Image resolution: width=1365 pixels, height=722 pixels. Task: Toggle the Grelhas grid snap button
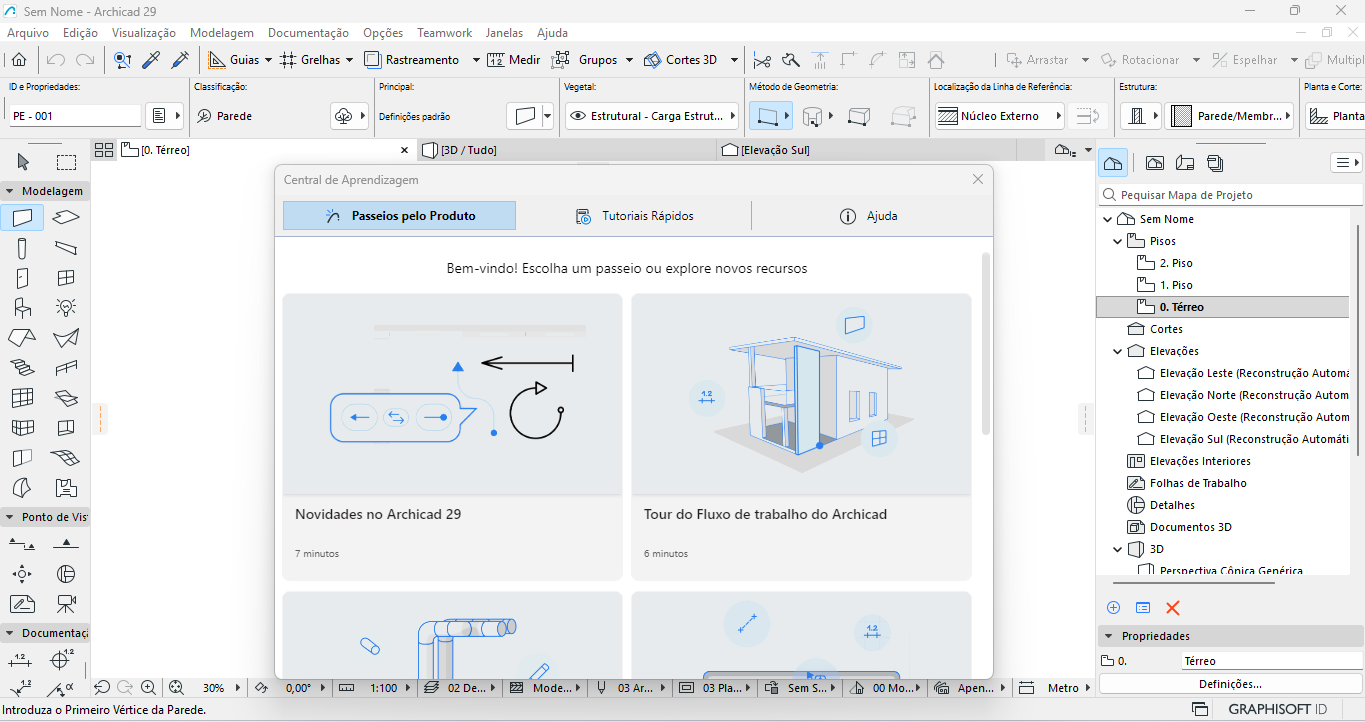(x=308, y=60)
